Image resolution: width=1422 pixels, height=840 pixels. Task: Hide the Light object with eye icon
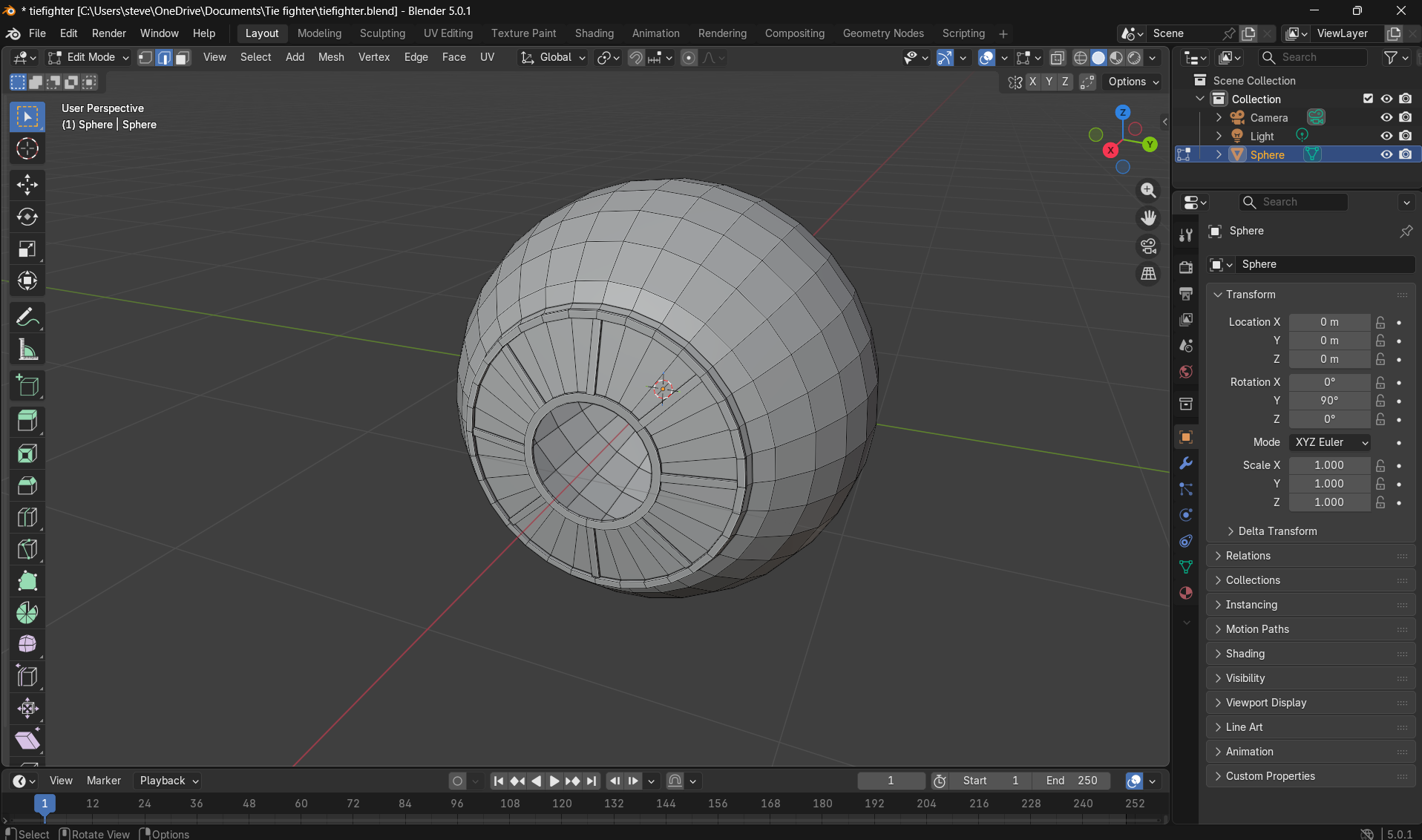(x=1386, y=136)
